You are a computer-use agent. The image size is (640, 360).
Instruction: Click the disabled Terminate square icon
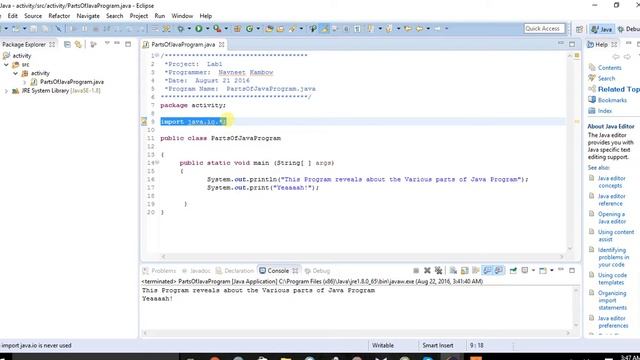pyautogui.click(x=416, y=270)
